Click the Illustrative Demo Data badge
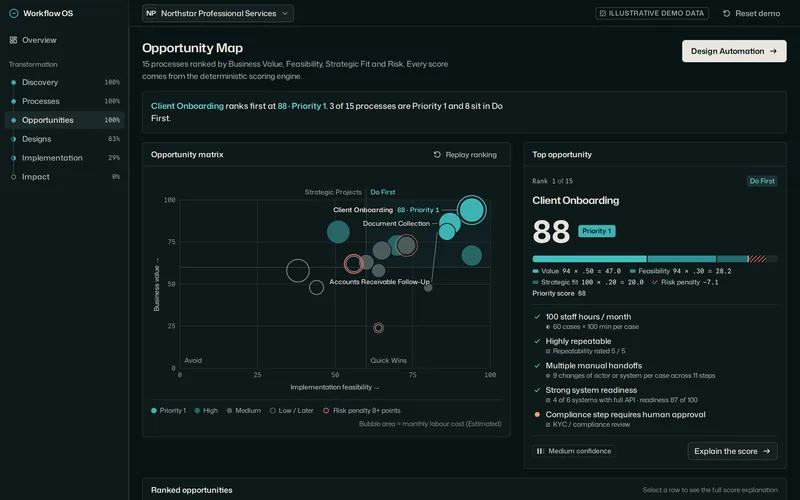Viewport: 800px width, 500px height. coord(652,13)
